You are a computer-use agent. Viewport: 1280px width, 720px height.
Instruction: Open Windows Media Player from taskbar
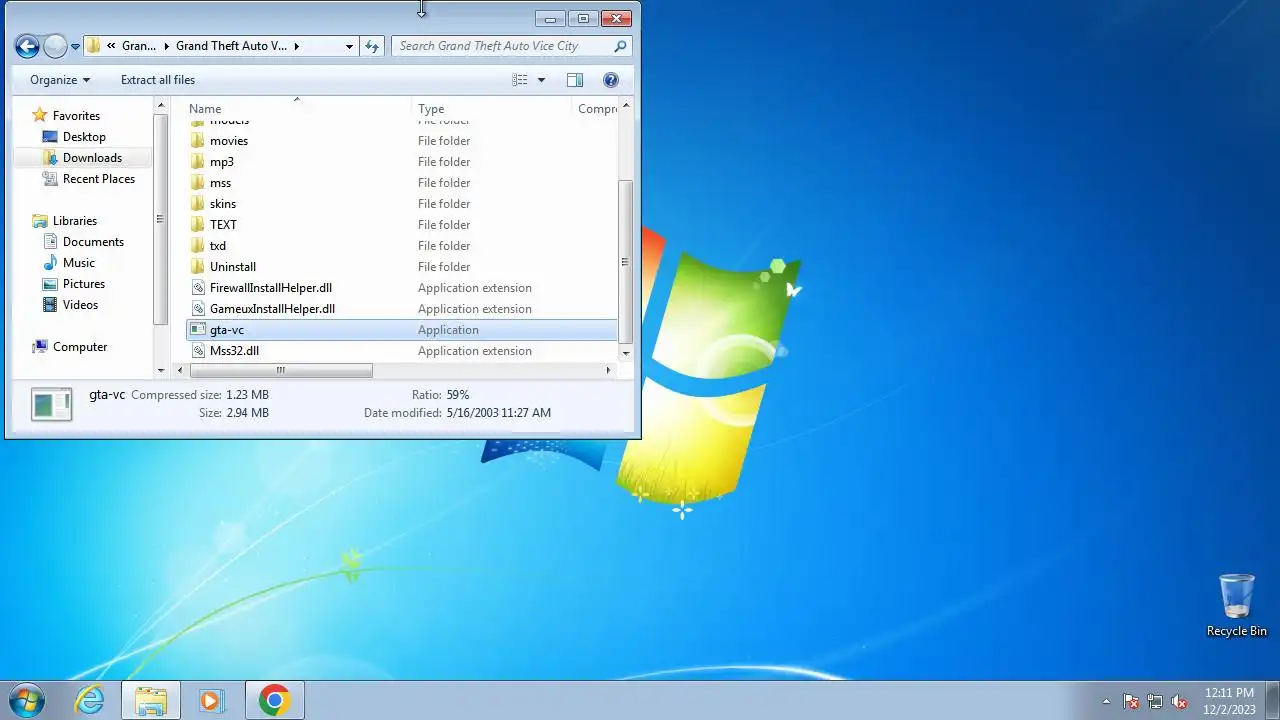[211, 700]
